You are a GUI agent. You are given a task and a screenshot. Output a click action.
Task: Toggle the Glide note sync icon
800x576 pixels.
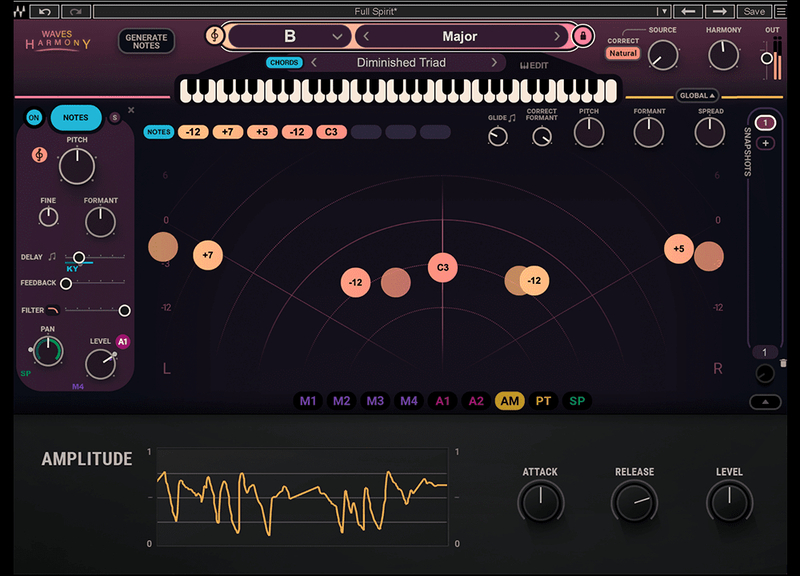point(512,118)
